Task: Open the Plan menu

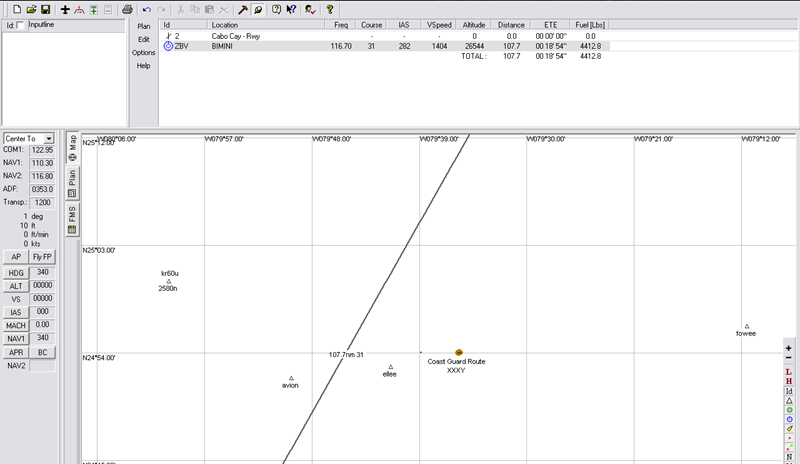Action: (144, 26)
